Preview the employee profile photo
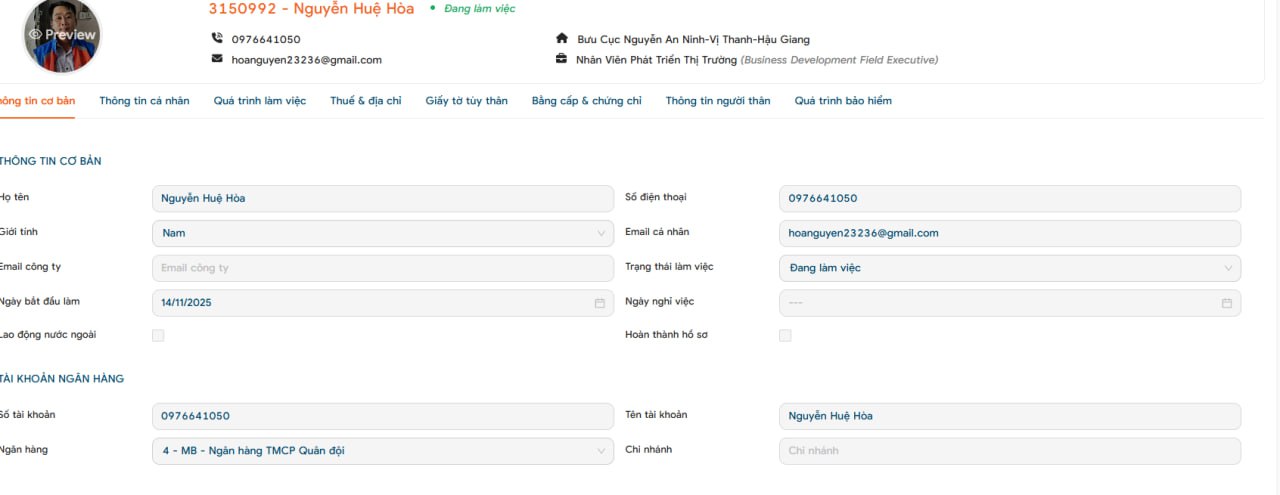 click(62, 34)
